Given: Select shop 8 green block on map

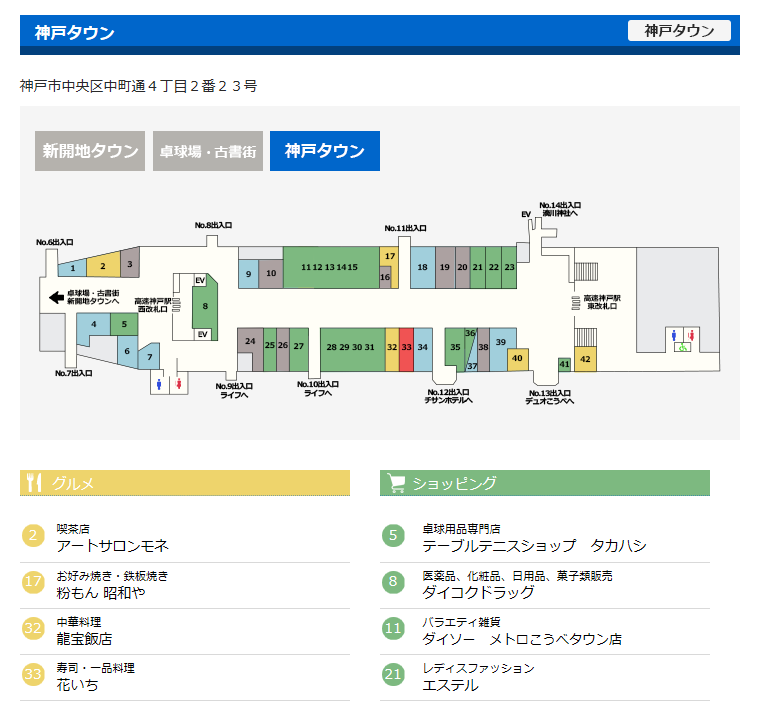Looking at the screenshot, I should point(205,306).
